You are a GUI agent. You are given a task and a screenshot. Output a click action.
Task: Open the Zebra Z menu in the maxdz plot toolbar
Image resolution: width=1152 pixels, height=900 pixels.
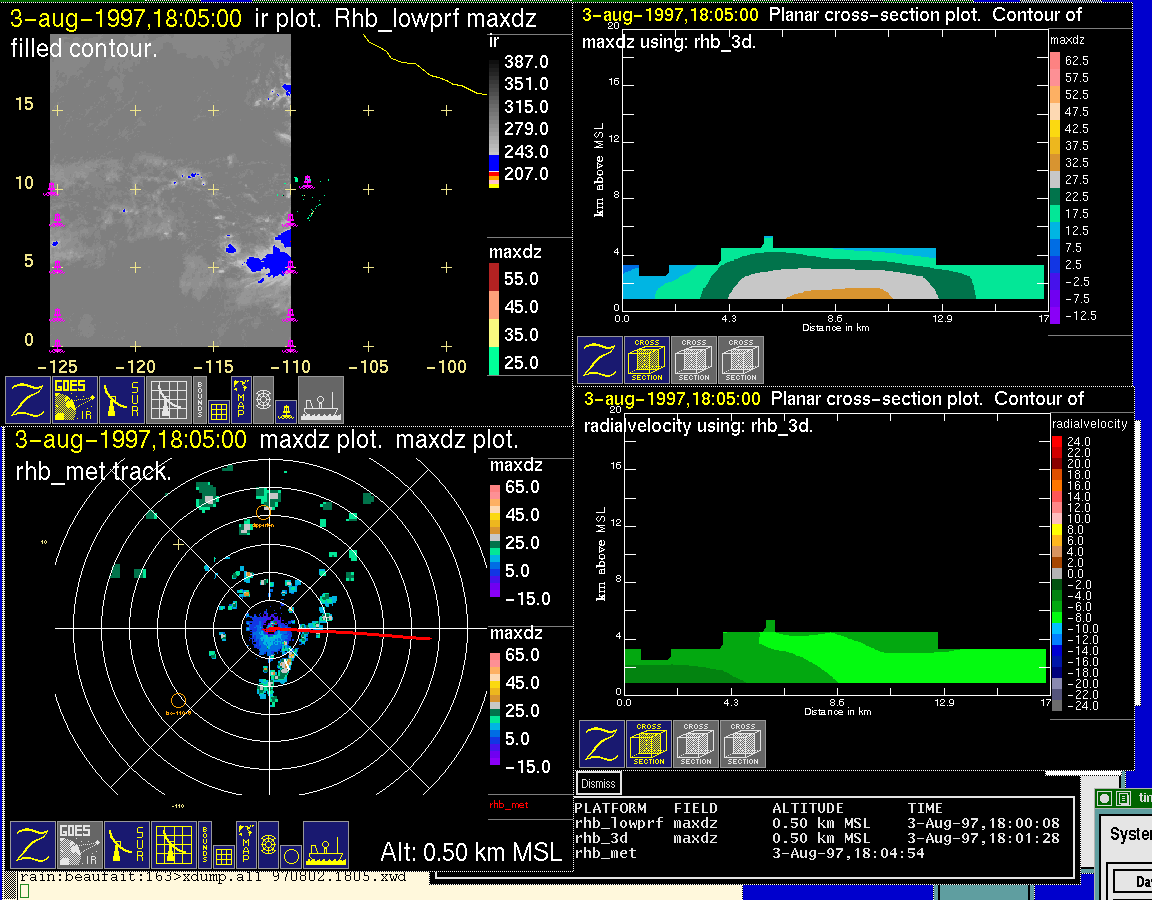31,845
